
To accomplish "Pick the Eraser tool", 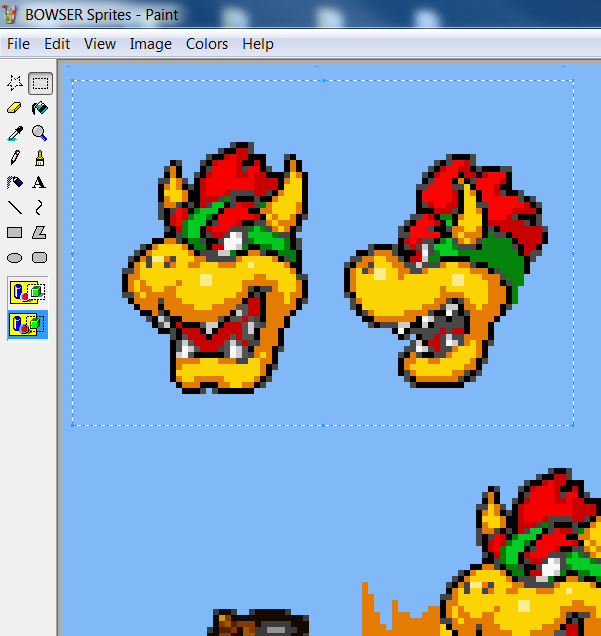I will click(15, 108).
